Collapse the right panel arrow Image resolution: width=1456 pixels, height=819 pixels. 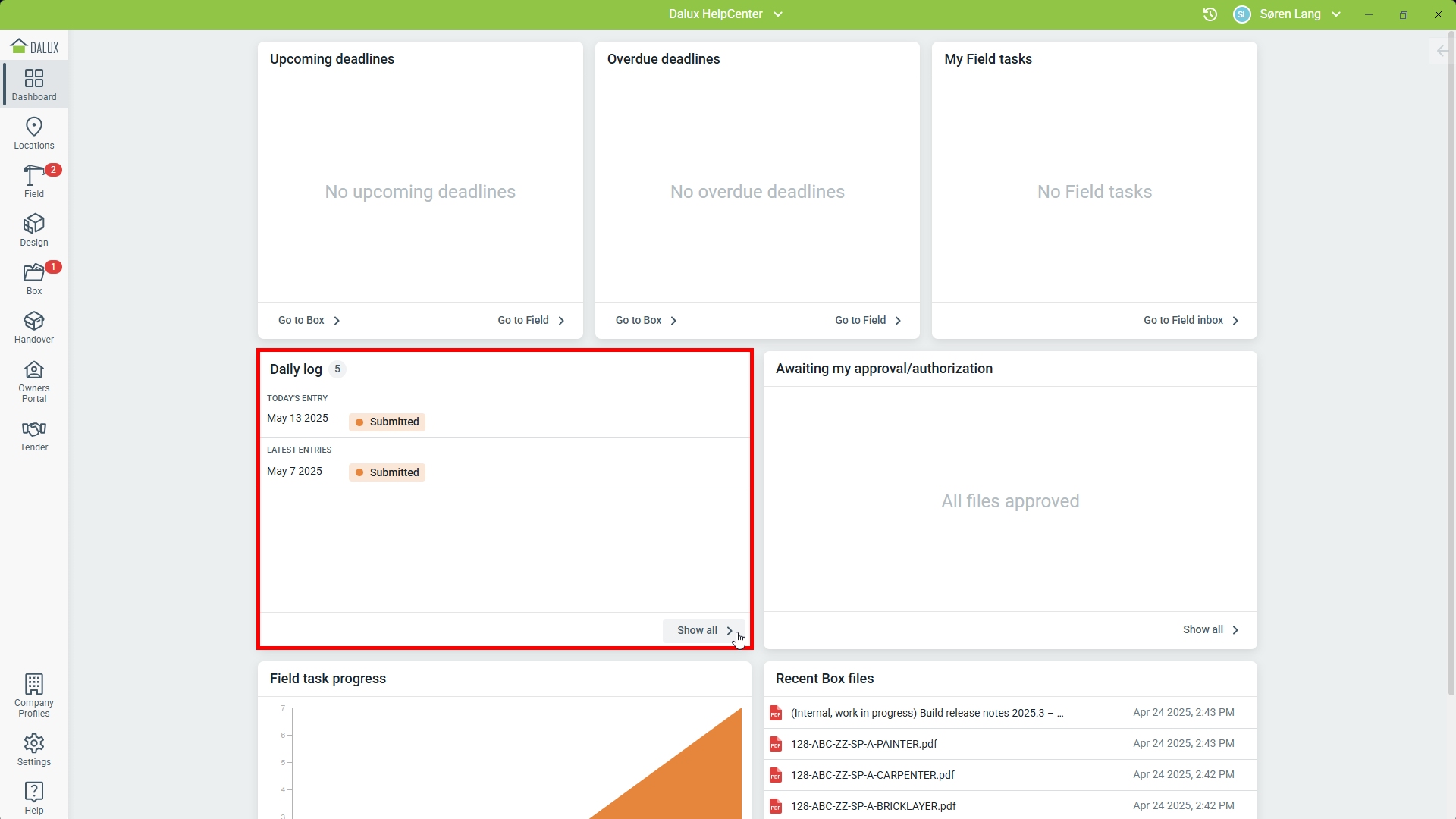pyautogui.click(x=1442, y=51)
